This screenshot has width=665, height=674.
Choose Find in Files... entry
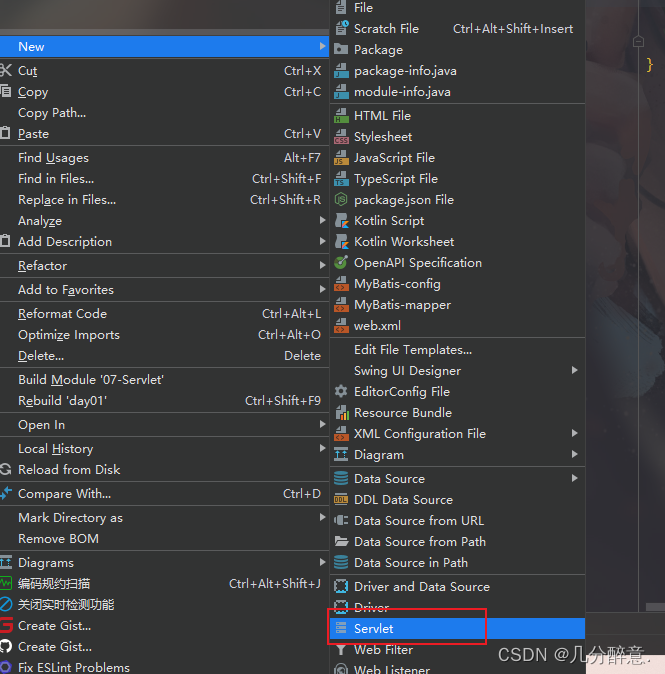(x=164, y=179)
